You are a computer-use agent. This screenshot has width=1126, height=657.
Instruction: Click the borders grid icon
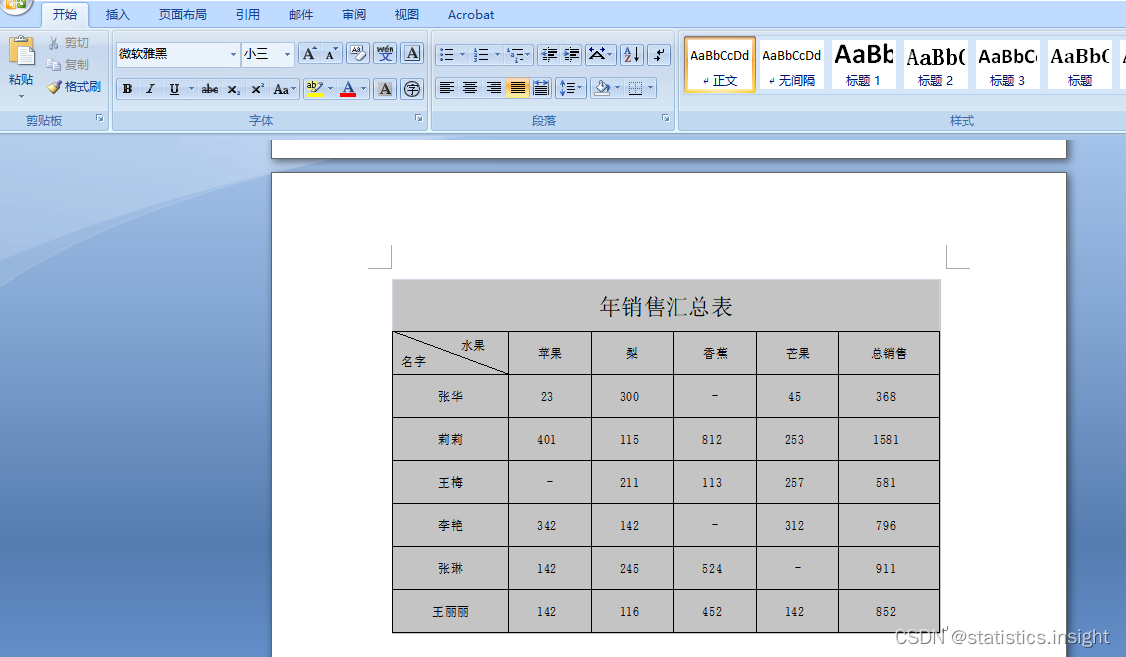pos(636,88)
